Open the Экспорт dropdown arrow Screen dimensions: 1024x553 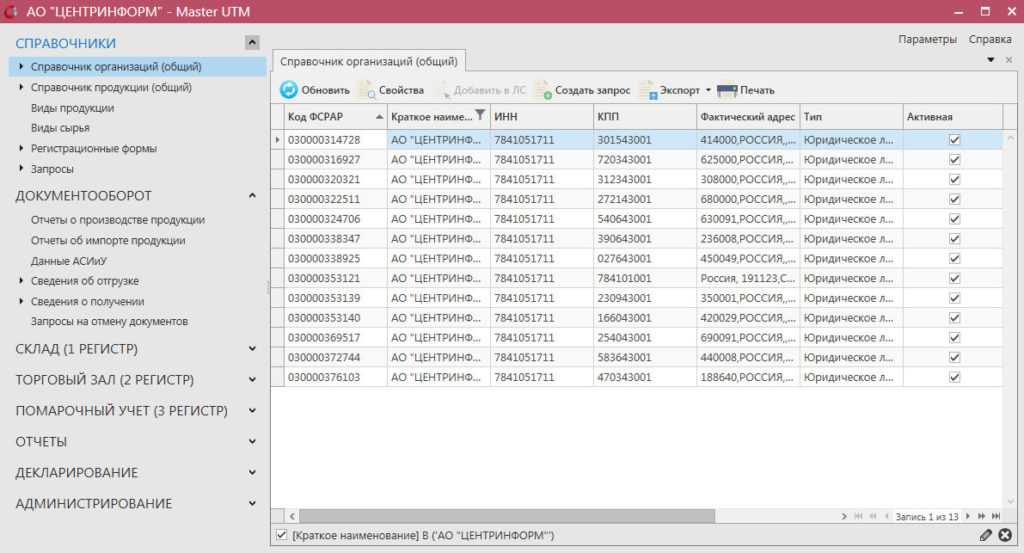coord(708,90)
